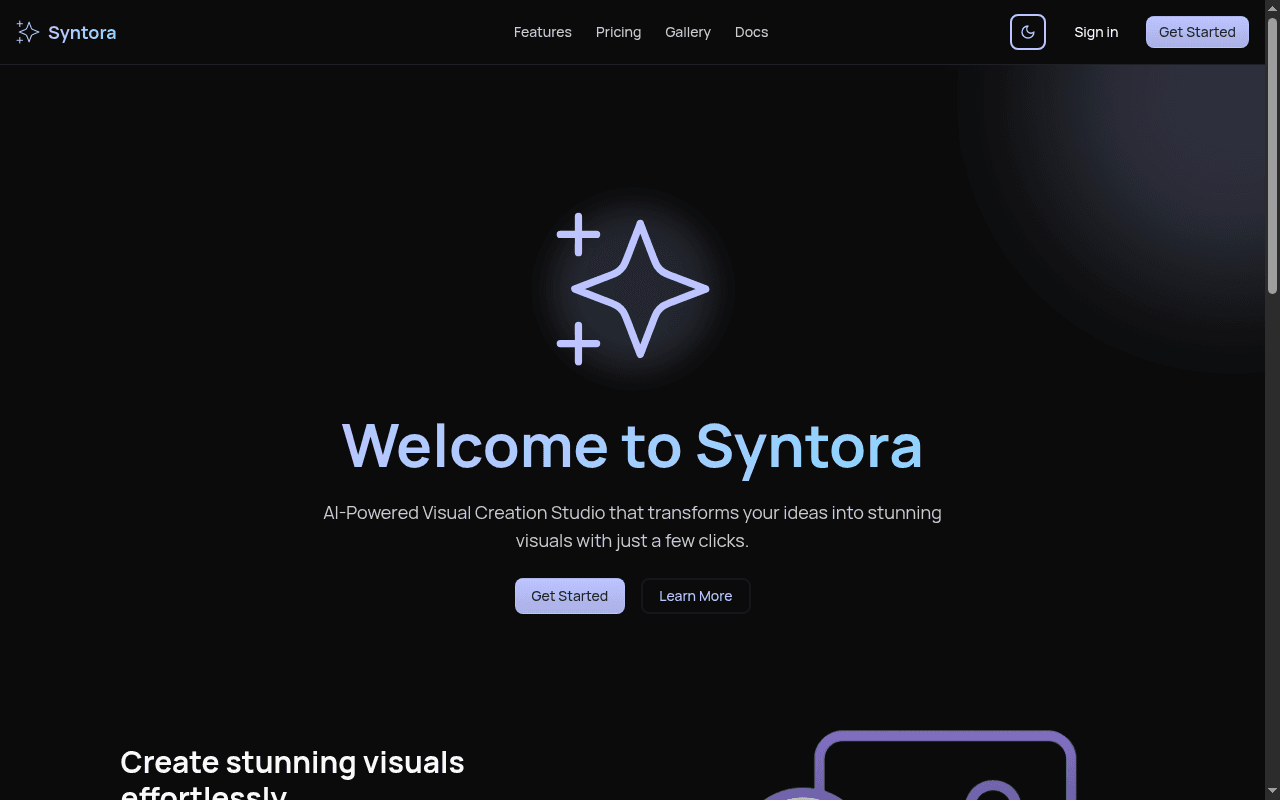Open the Gallery nav link
1280x800 pixels.
click(688, 32)
